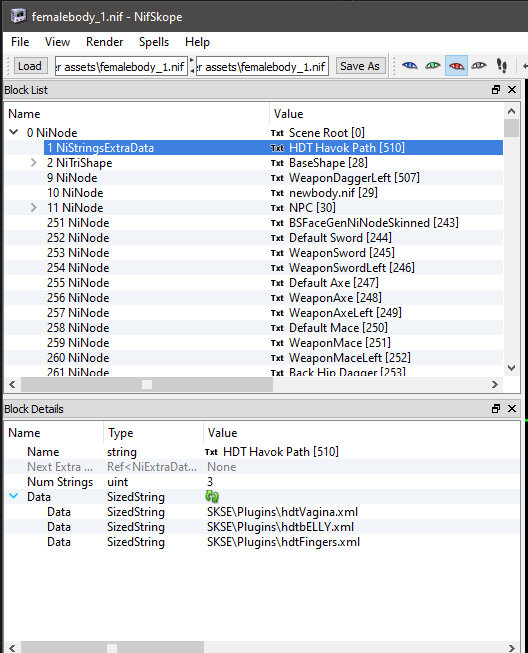The width and height of the screenshot is (528, 653).
Task: Click the Txt icon beside WeaponAxeLeft [249]
Action: (x=277, y=313)
